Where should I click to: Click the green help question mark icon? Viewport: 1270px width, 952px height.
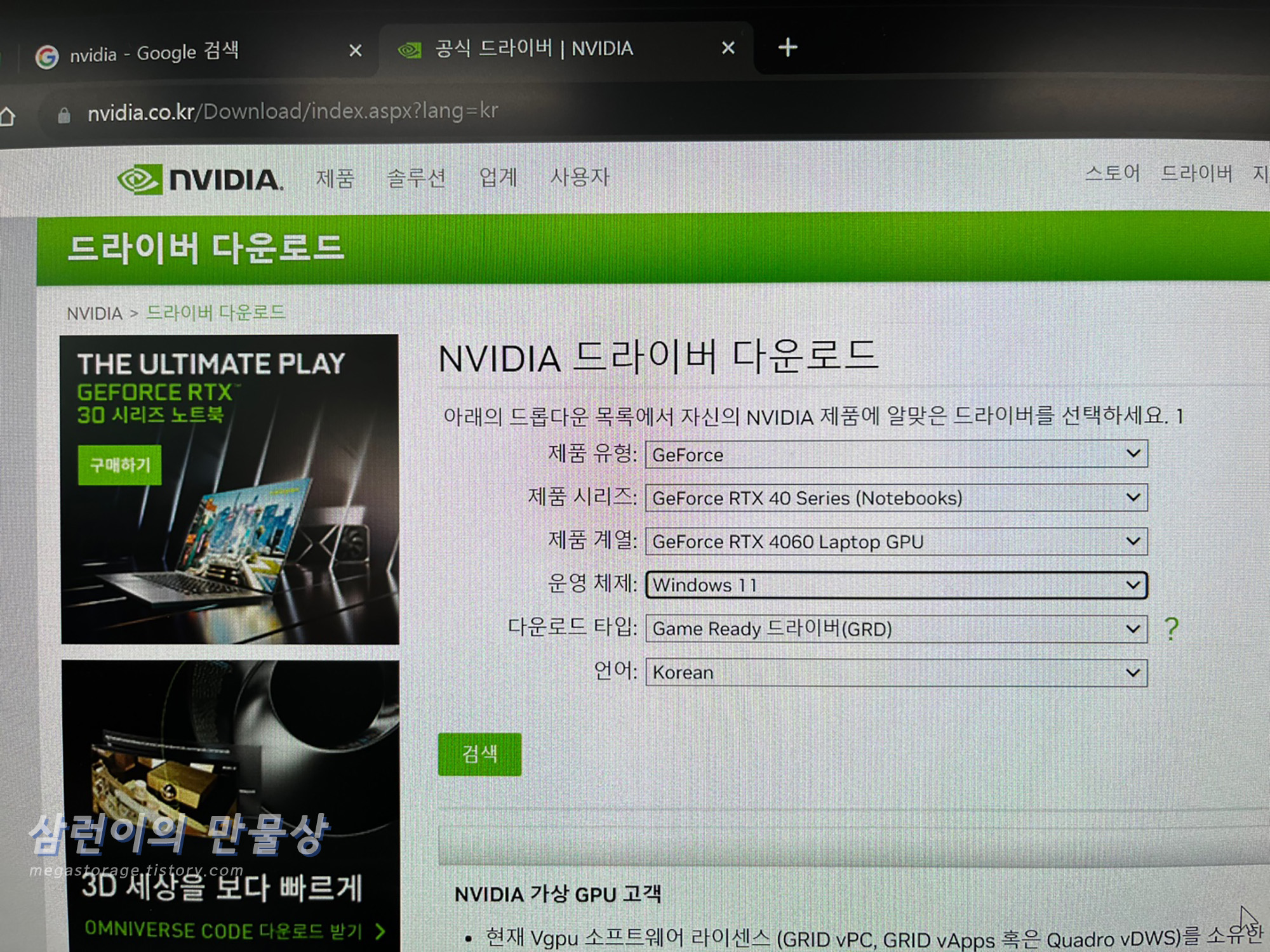(x=1172, y=629)
